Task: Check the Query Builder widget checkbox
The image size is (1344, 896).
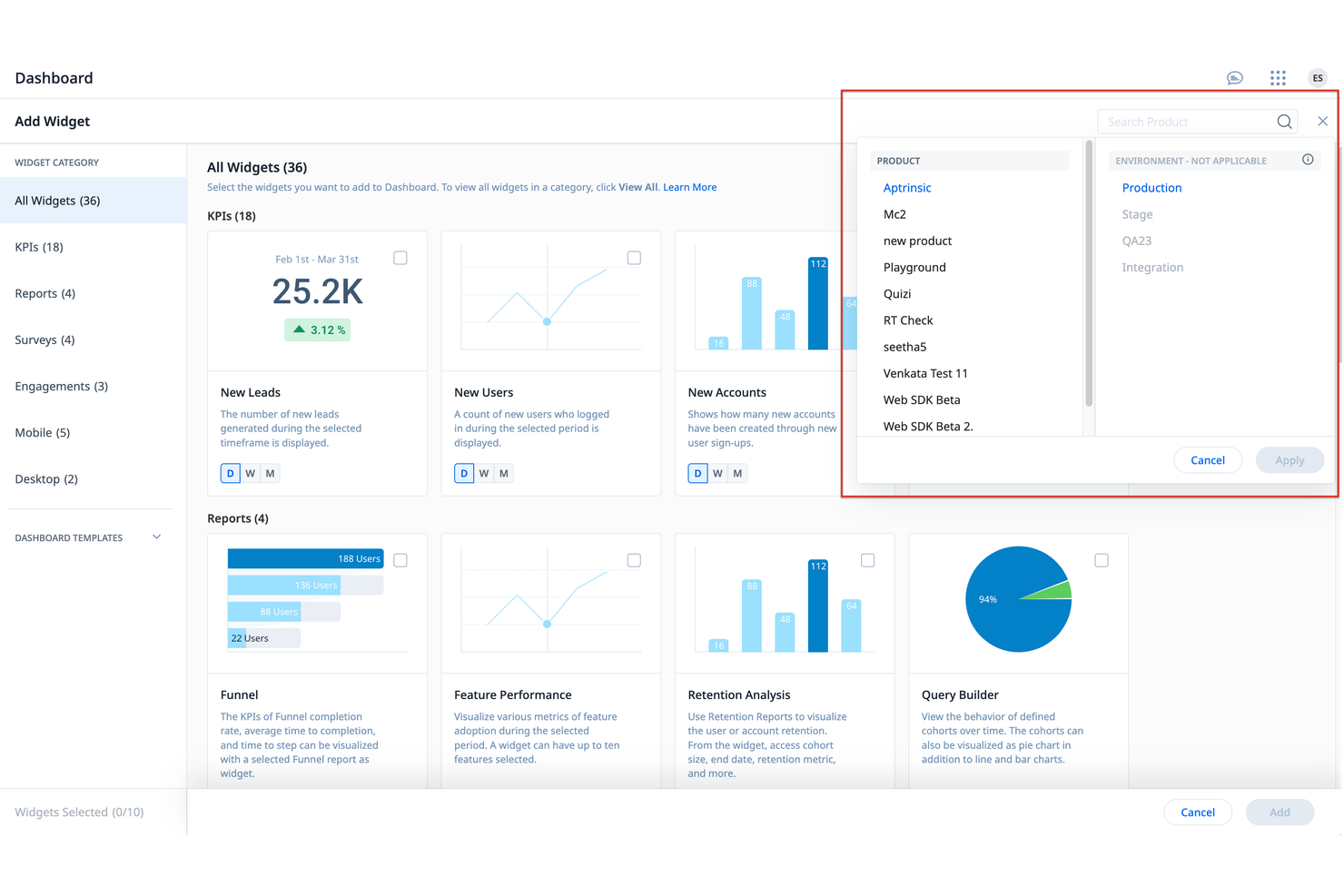Action: tap(1102, 560)
